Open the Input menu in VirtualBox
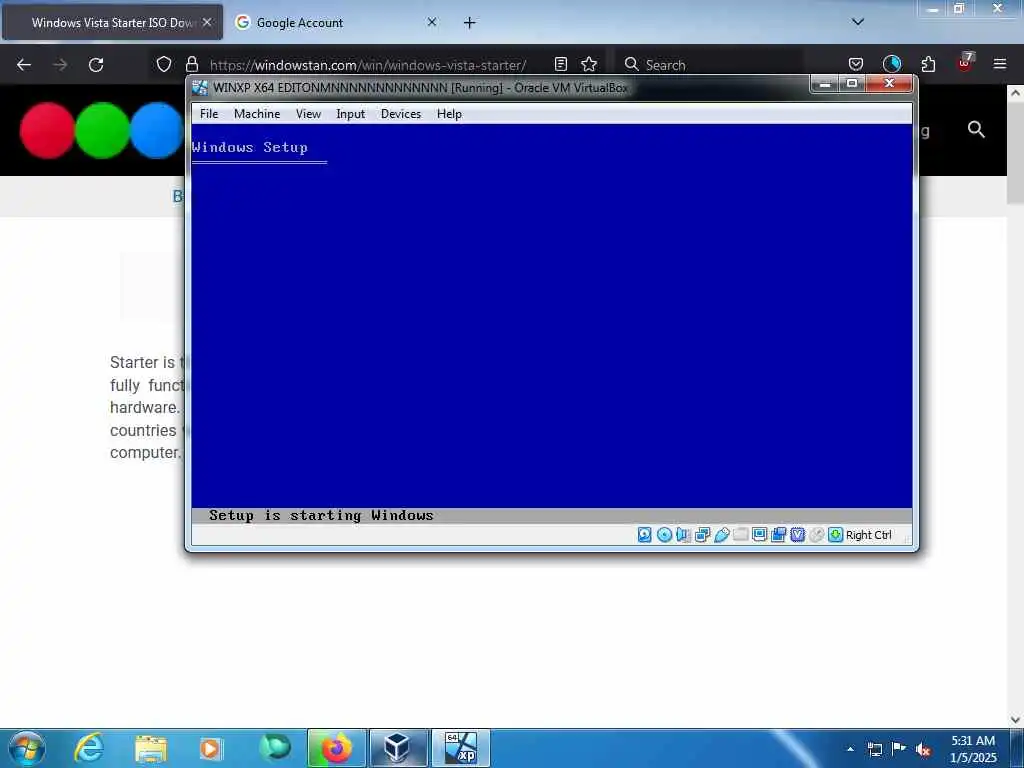This screenshot has height=768, width=1024. coord(351,114)
